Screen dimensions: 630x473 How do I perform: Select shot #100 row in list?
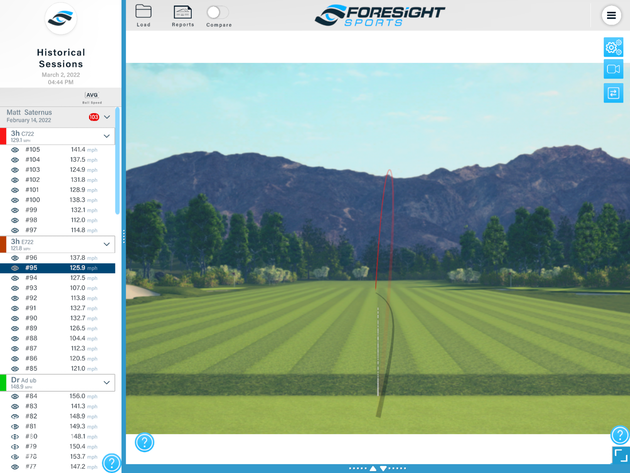60,200
